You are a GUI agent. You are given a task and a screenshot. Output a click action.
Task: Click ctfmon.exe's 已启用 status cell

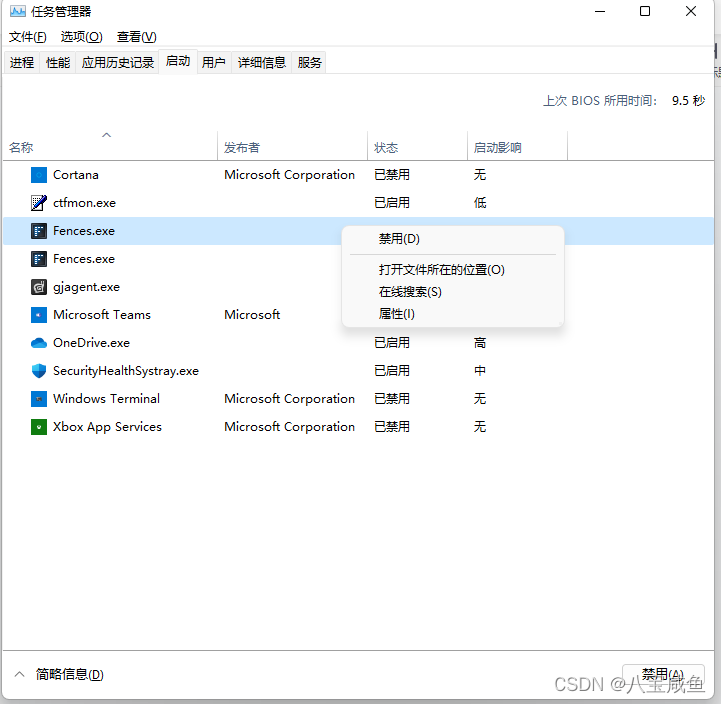pyautogui.click(x=392, y=203)
